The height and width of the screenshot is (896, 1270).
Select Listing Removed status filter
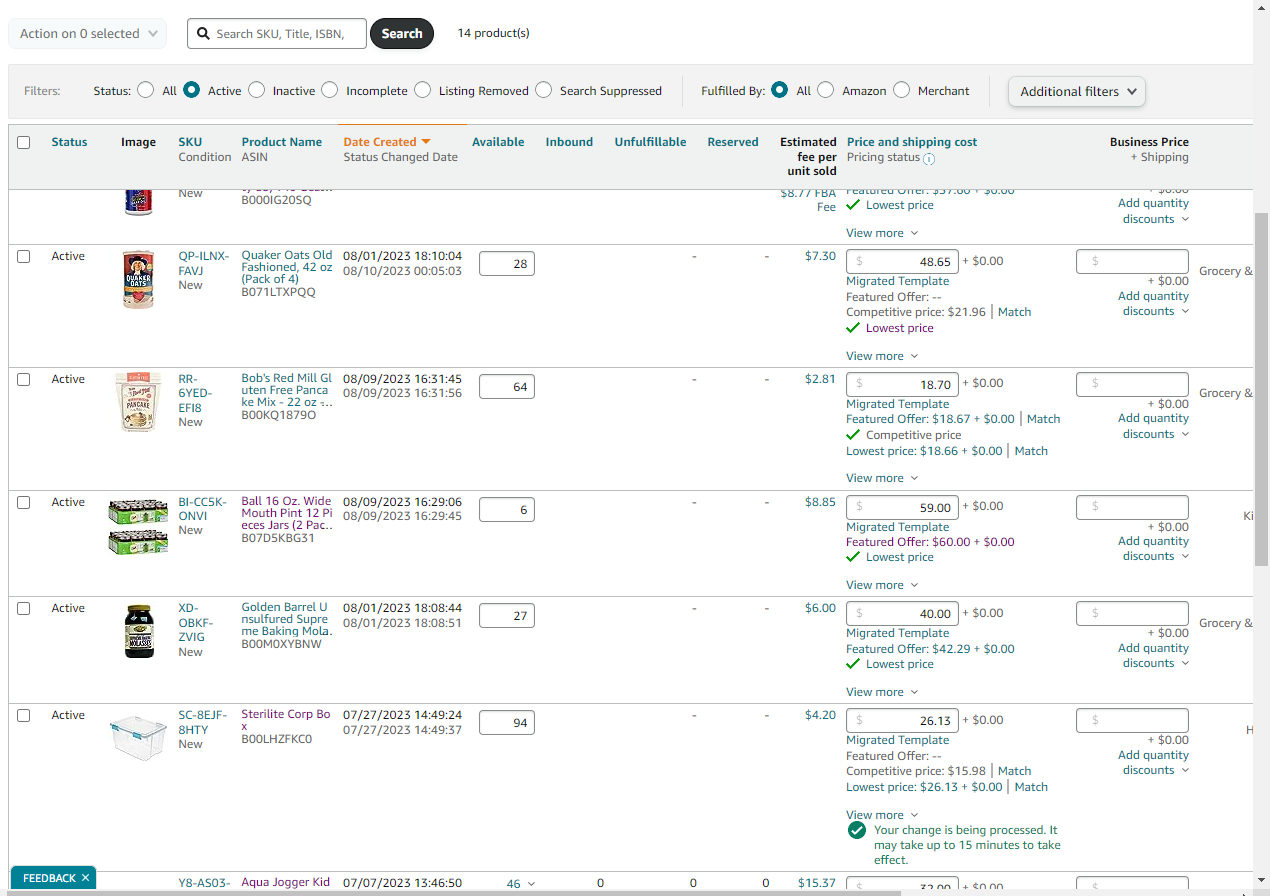[422, 90]
